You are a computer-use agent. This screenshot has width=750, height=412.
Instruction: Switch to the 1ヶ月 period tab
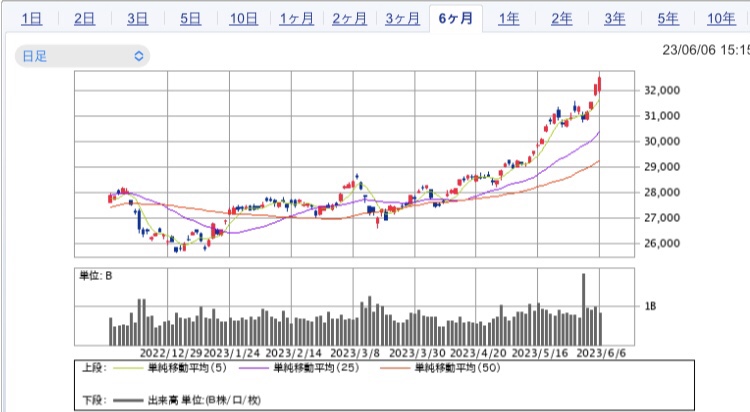[x=297, y=19]
